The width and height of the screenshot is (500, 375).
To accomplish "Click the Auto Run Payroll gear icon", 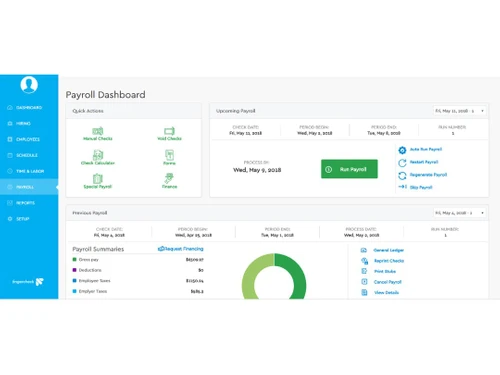I will 402,150.
